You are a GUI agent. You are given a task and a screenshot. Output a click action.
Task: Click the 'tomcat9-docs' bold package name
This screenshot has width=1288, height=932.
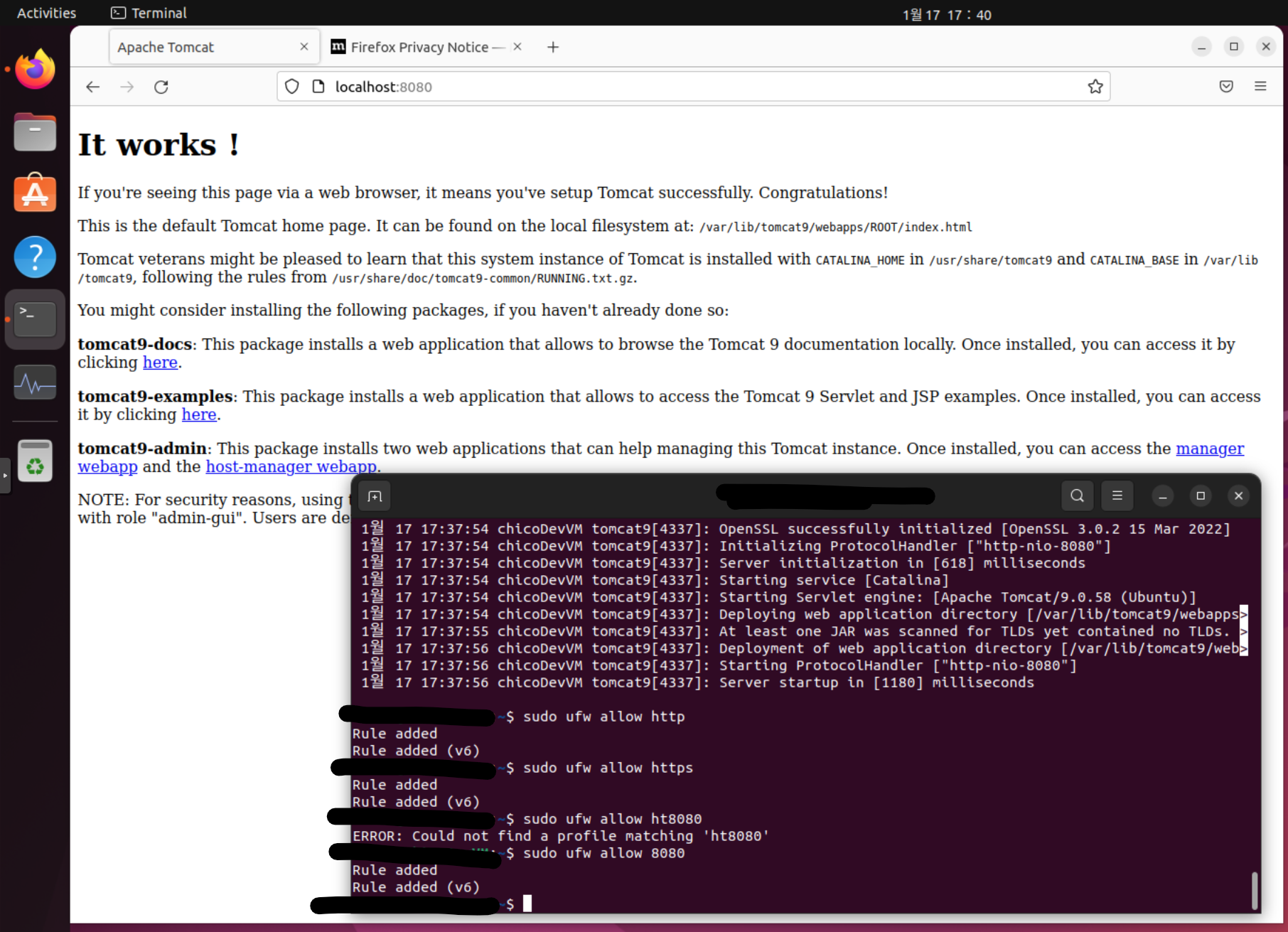(135, 345)
